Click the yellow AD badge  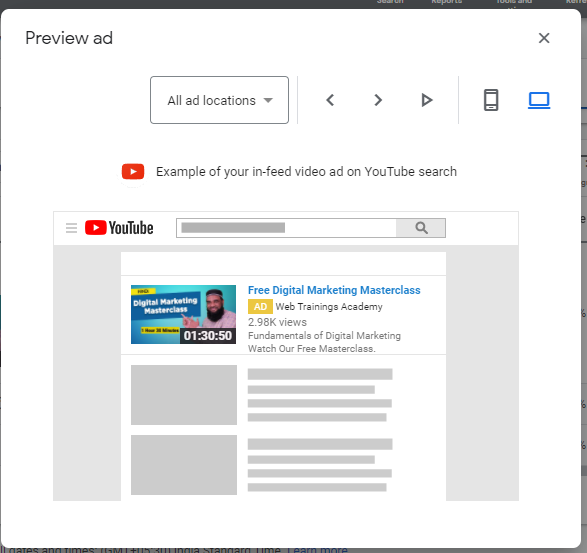[260, 307]
